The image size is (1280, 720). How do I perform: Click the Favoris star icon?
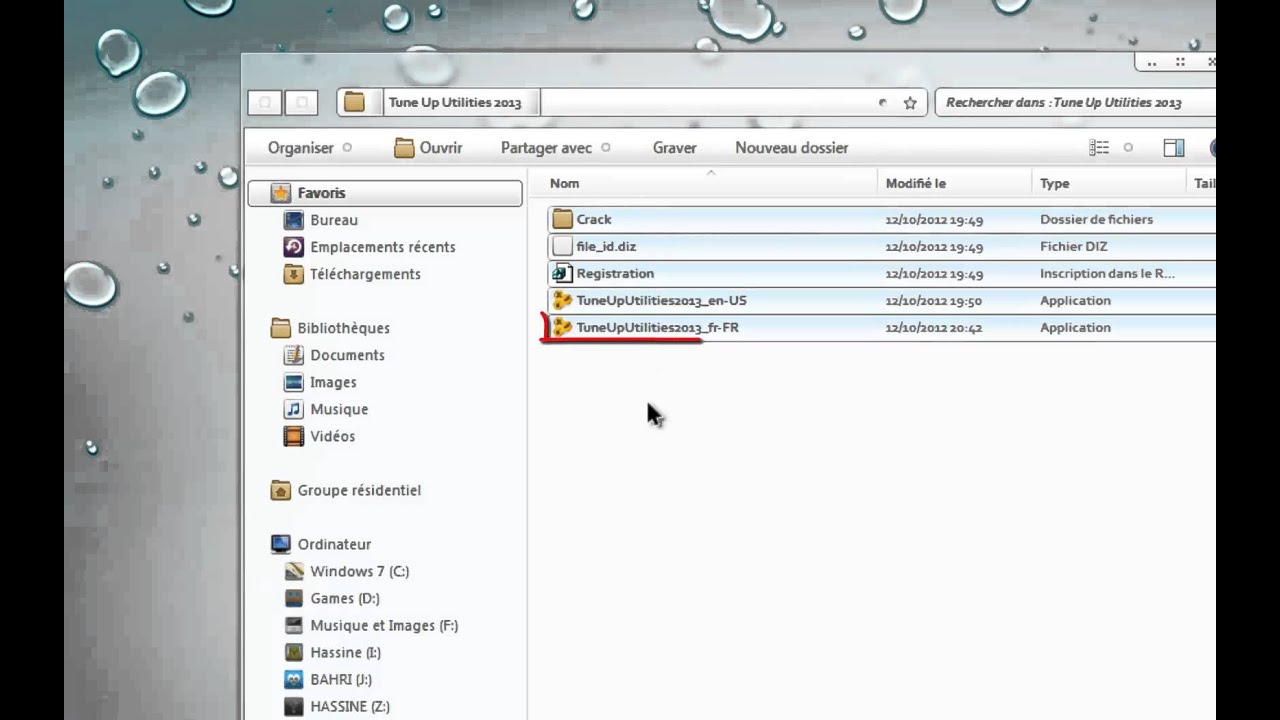tap(281, 193)
